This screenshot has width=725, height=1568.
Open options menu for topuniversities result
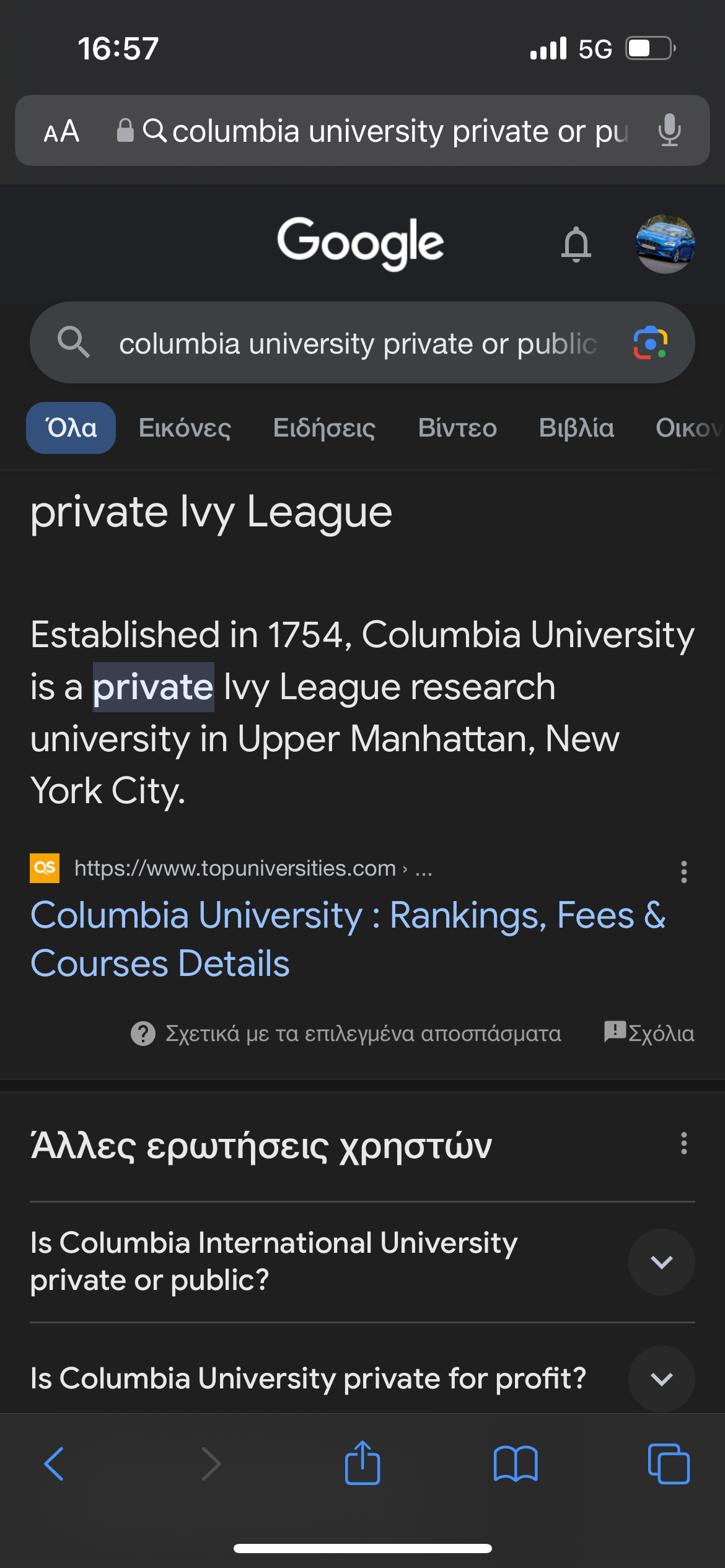click(x=683, y=871)
